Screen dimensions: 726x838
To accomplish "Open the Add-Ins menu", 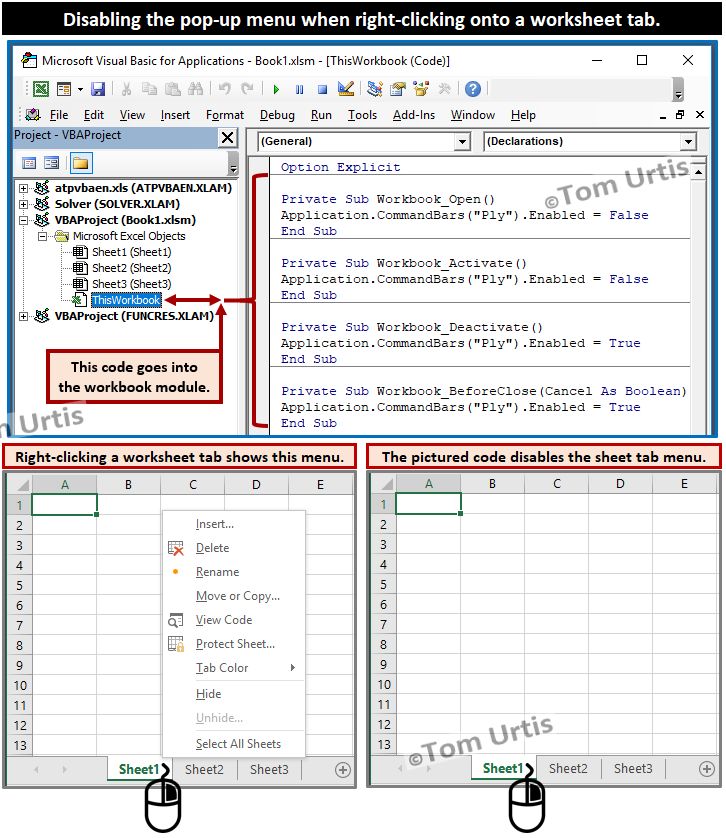I will (x=413, y=115).
